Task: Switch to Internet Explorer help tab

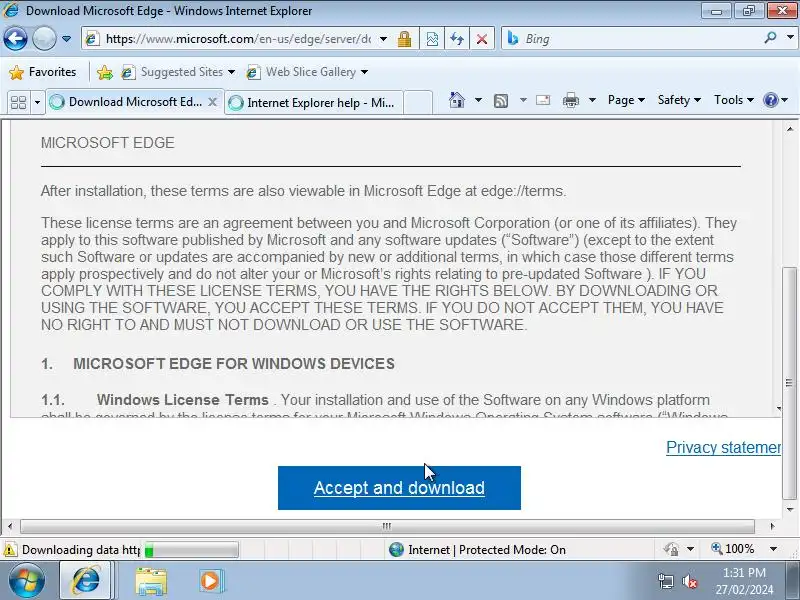Action: click(x=313, y=103)
